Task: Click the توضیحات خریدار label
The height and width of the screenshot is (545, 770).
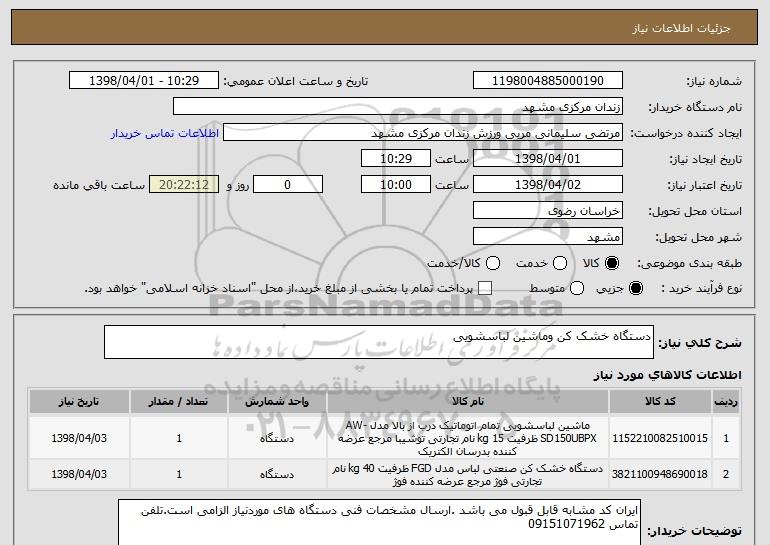Action: (x=694, y=531)
